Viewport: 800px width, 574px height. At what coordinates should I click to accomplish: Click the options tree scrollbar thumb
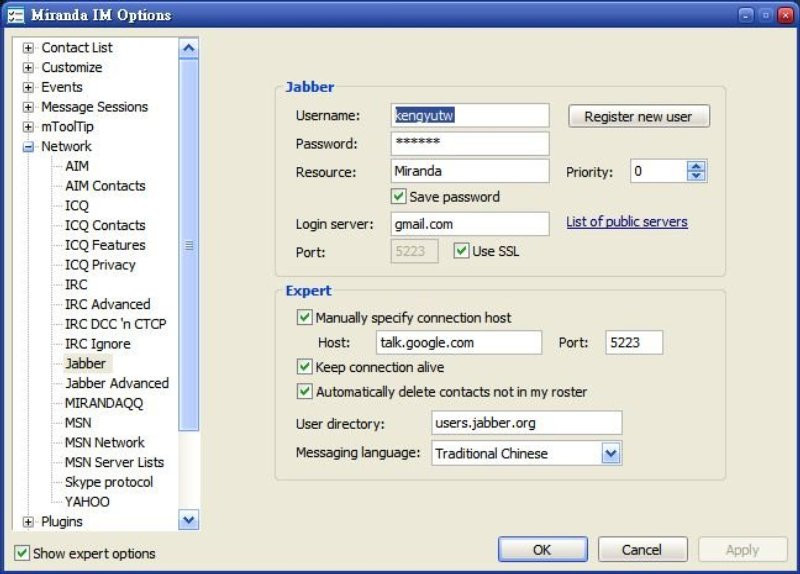click(x=189, y=245)
